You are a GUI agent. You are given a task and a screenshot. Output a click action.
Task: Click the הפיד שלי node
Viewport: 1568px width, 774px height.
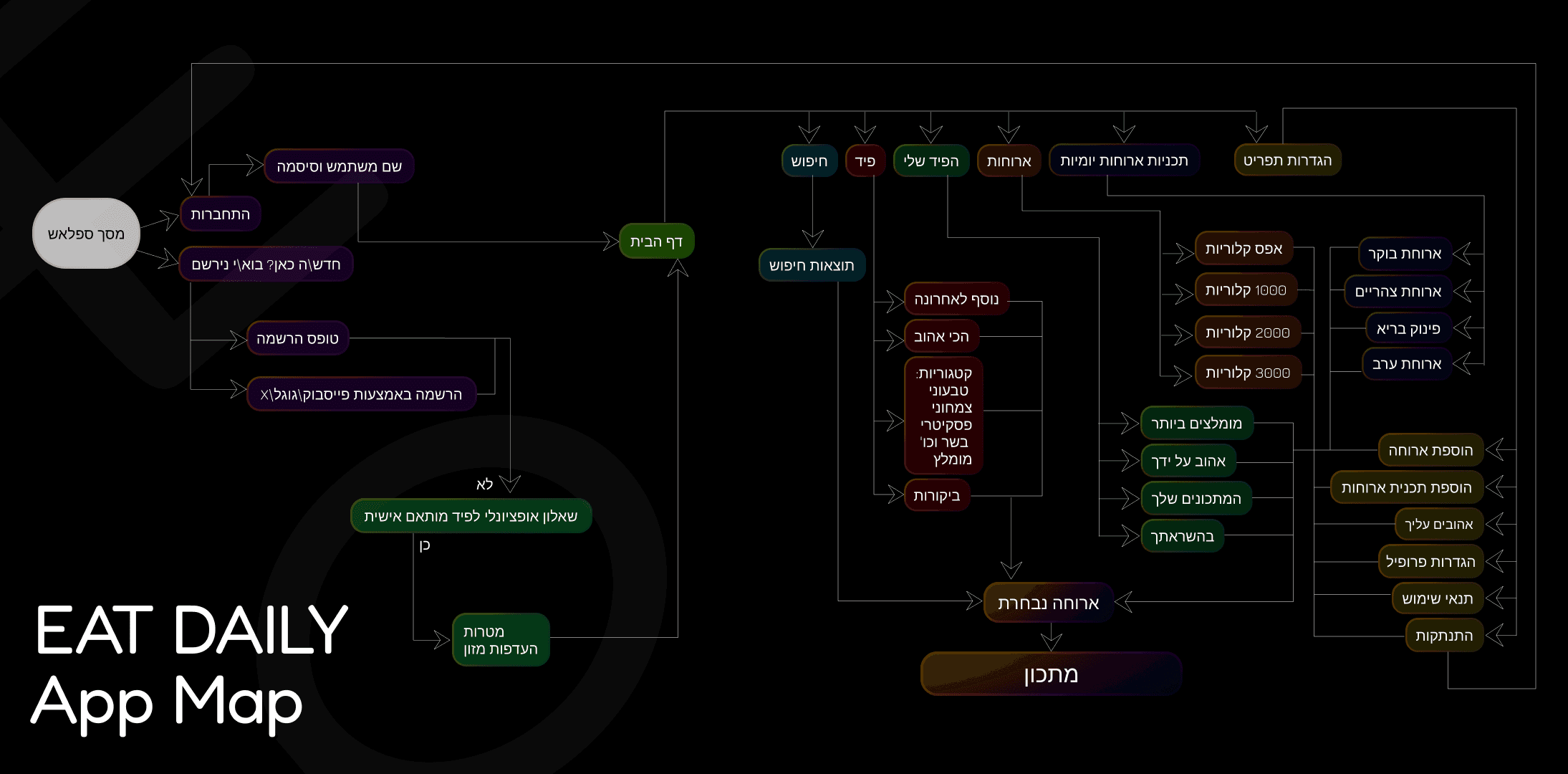tap(931, 161)
